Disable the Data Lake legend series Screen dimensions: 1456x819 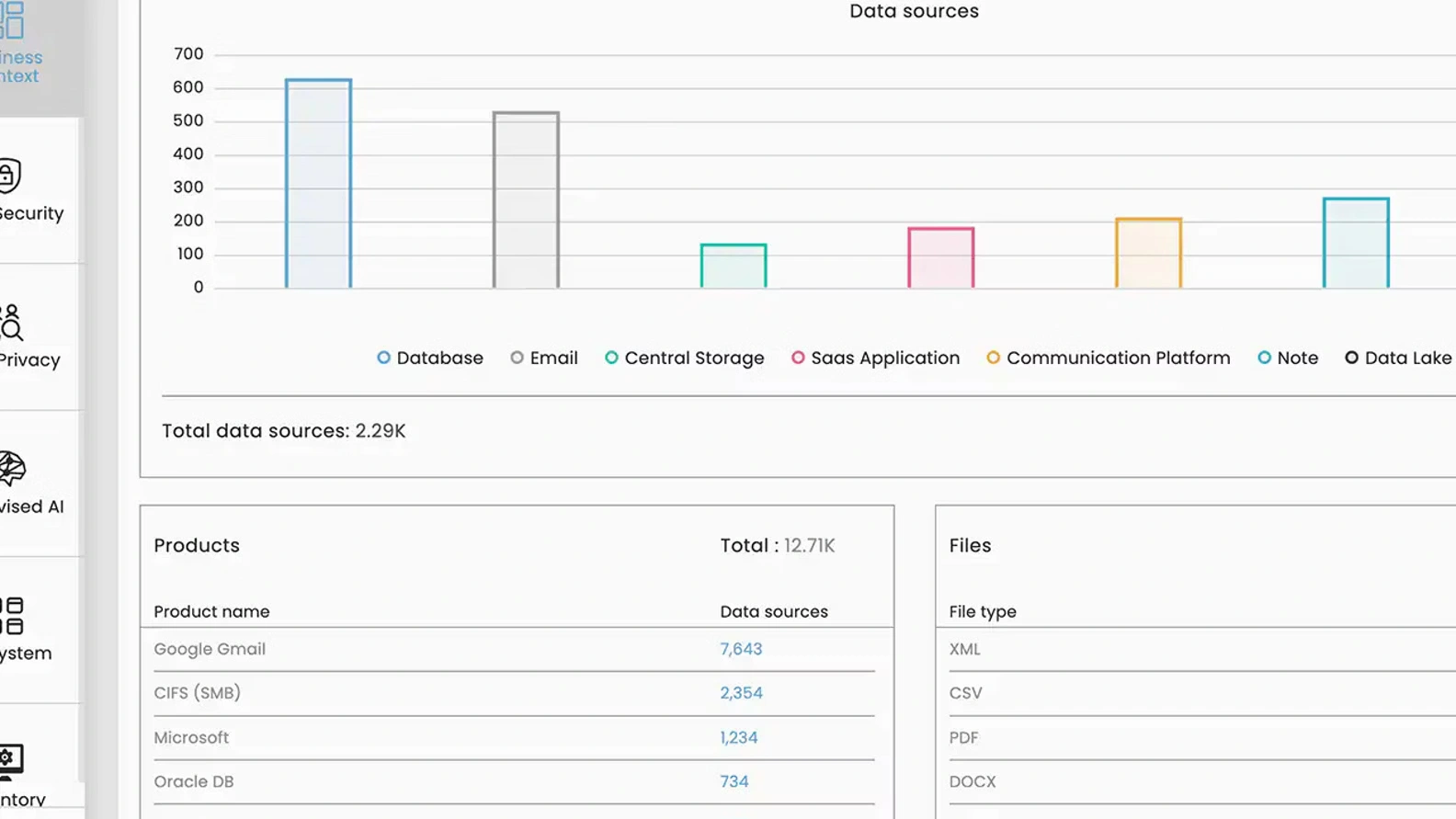[x=1397, y=358]
